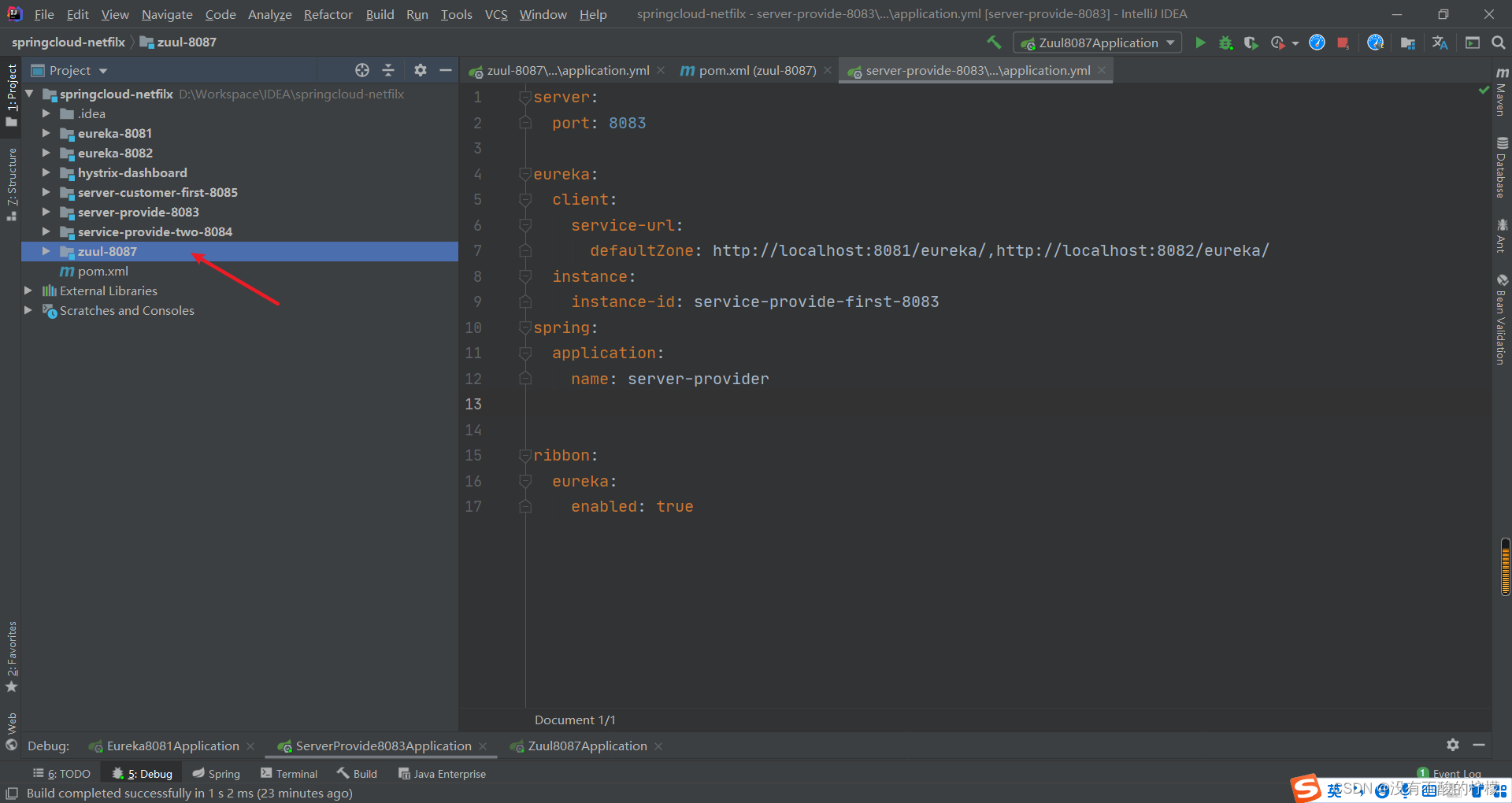Screen dimensions: 1512x803
Task: Open the profiler run icon
Action: coord(1278,43)
